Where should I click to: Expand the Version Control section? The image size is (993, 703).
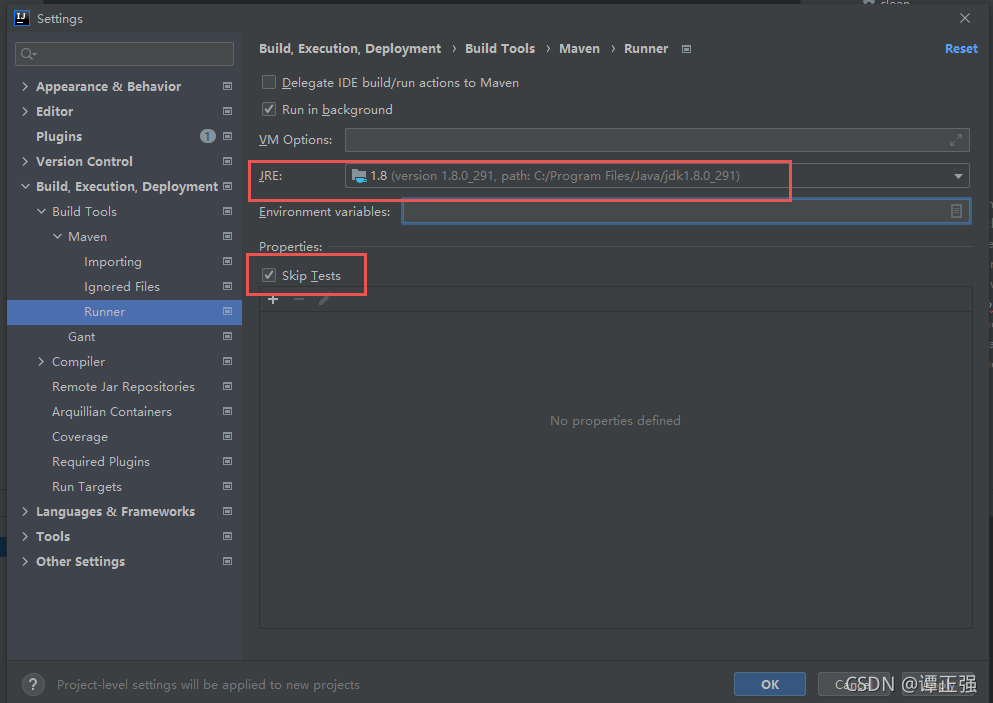tap(25, 162)
